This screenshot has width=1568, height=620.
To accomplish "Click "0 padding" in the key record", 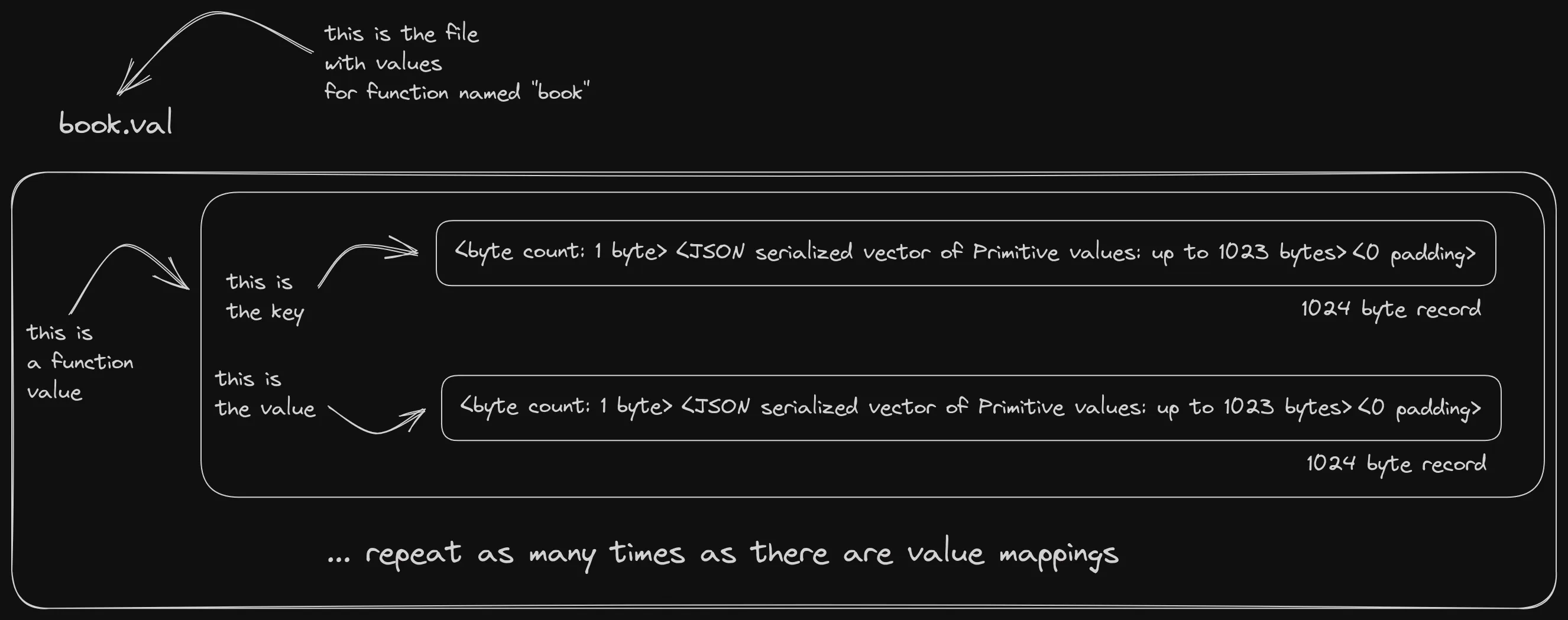I will click(x=1414, y=253).
